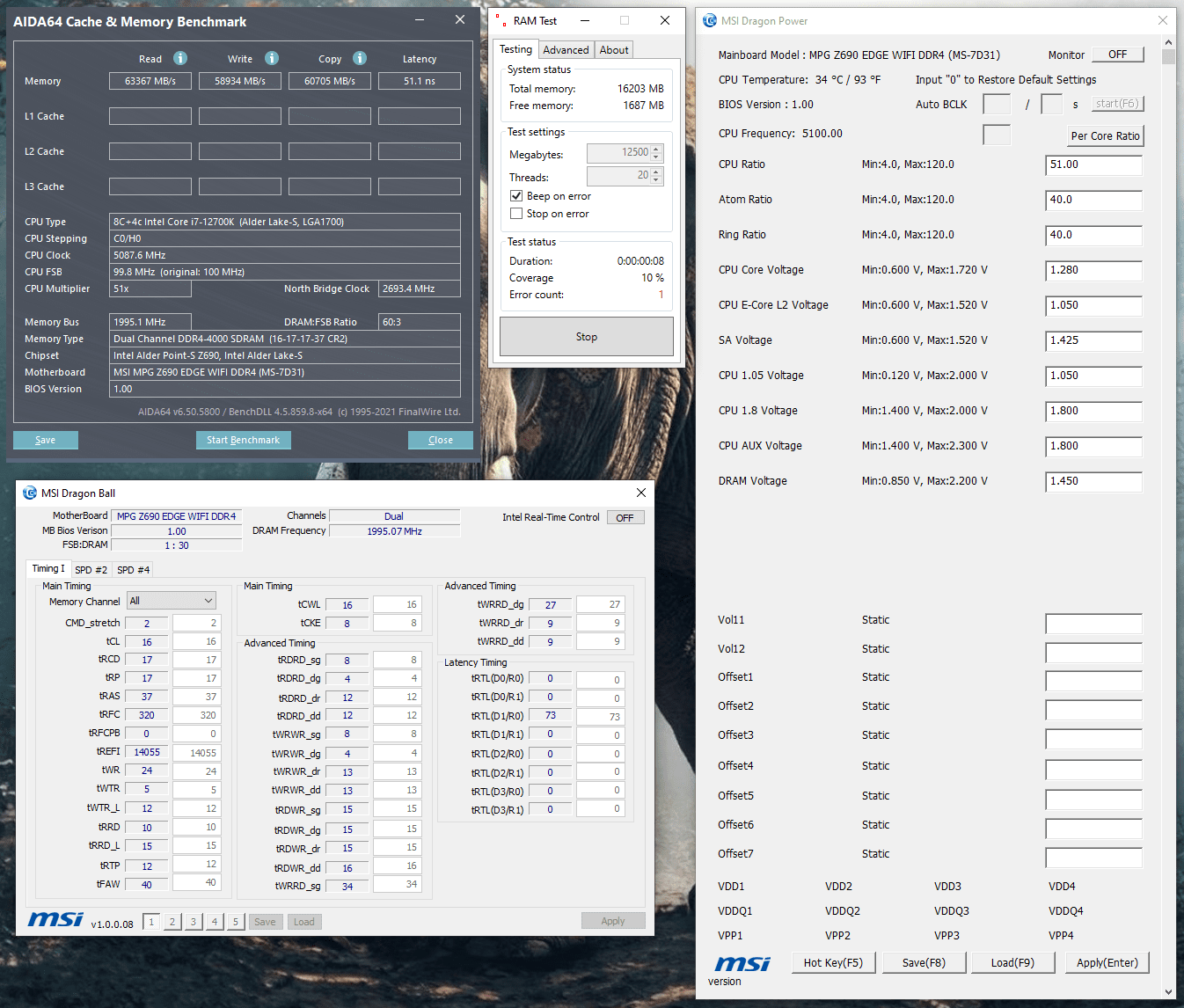Toggle the Monitor OFF switch
1184x1008 pixels.
1118,55
